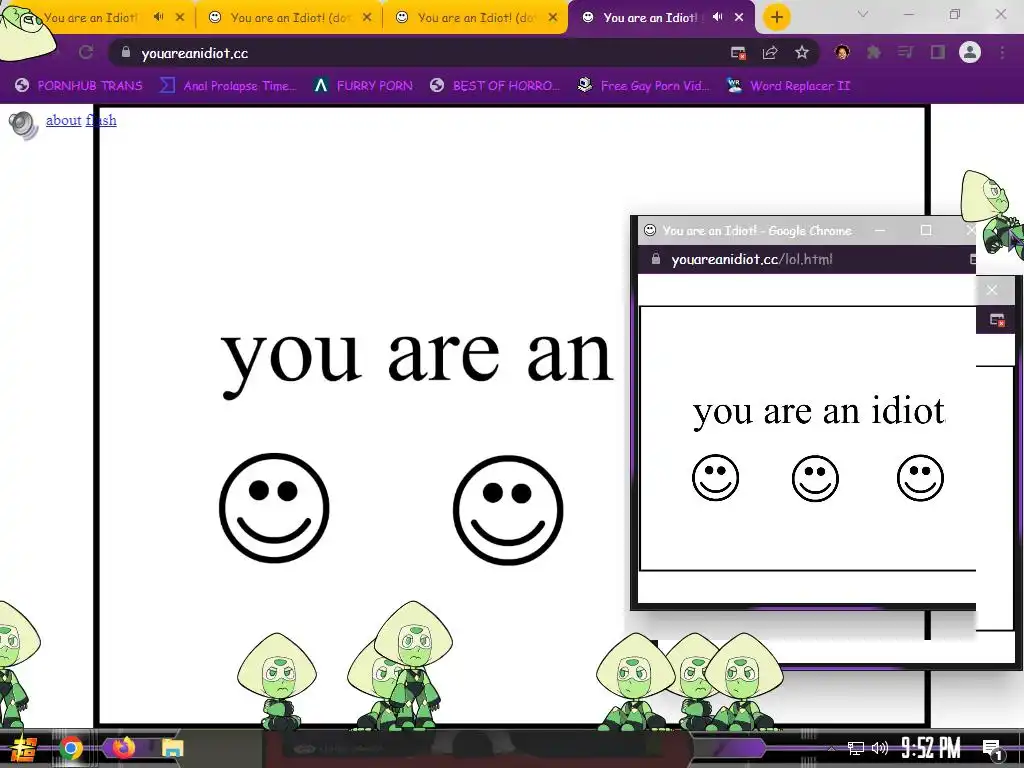Close the third You are an Idiot tab
1024x768 pixels.
point(553,18)
